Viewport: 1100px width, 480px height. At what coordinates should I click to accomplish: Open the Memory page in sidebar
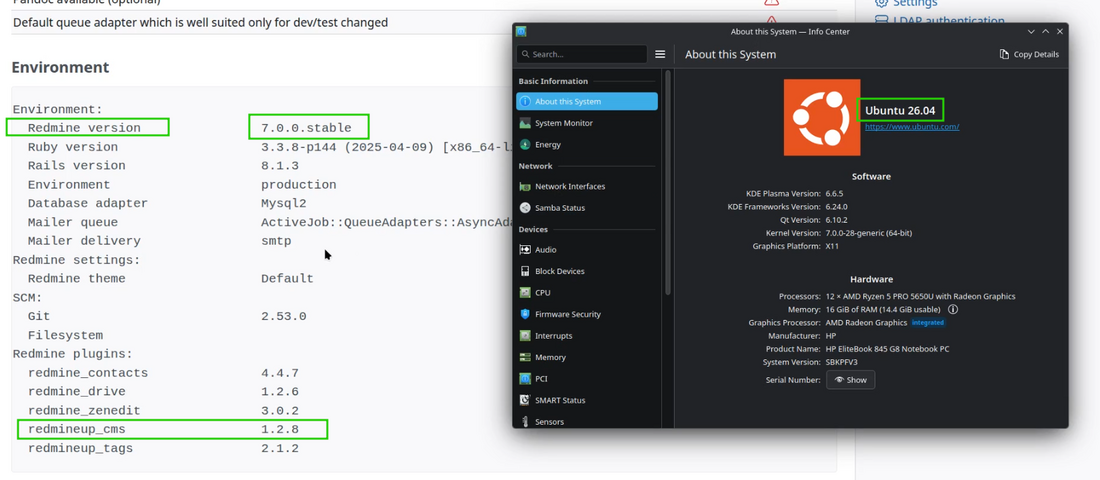pos(587,357)
